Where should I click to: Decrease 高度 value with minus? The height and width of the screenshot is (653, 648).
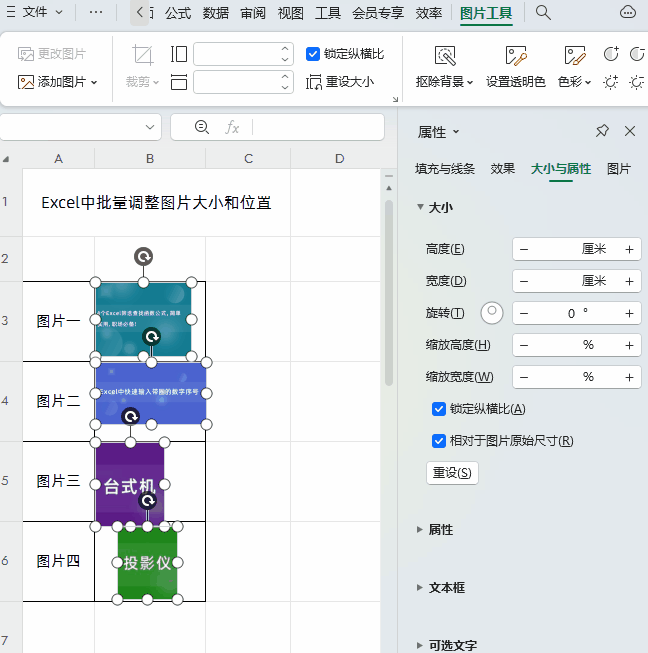[x=524, y=249]
